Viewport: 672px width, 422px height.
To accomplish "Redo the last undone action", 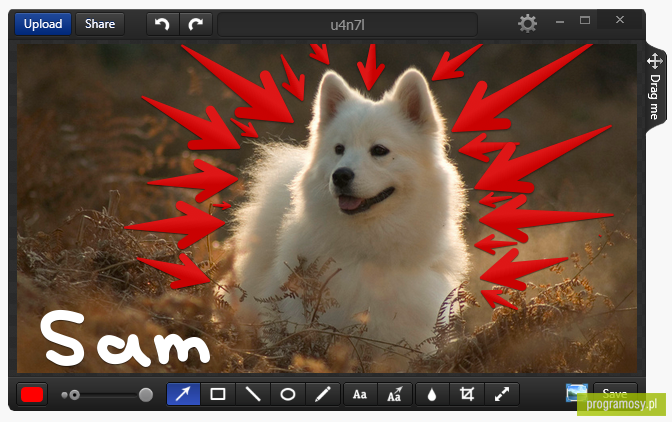I will point(195,24).
